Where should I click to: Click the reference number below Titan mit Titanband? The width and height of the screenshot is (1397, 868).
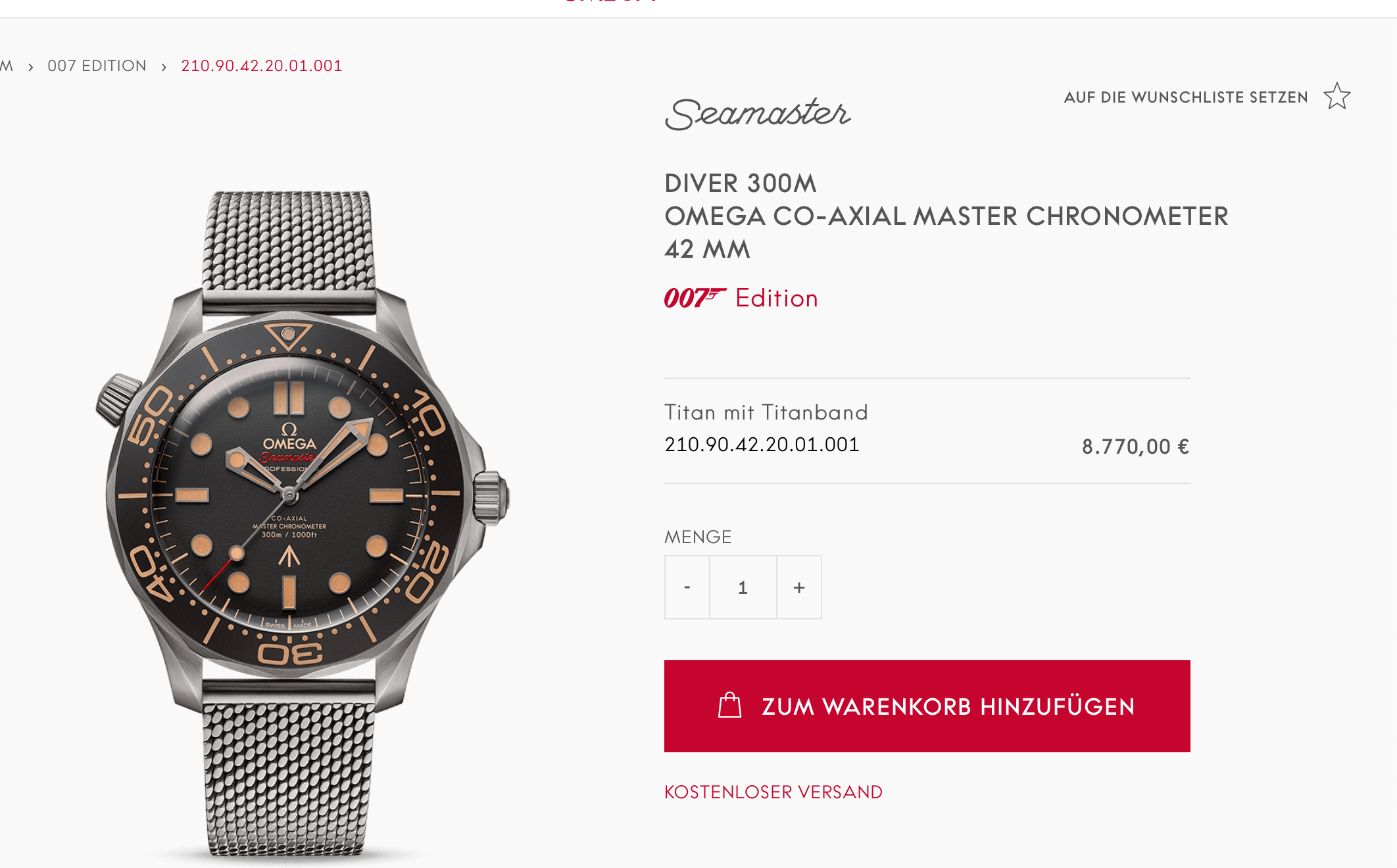click(762, 445)
